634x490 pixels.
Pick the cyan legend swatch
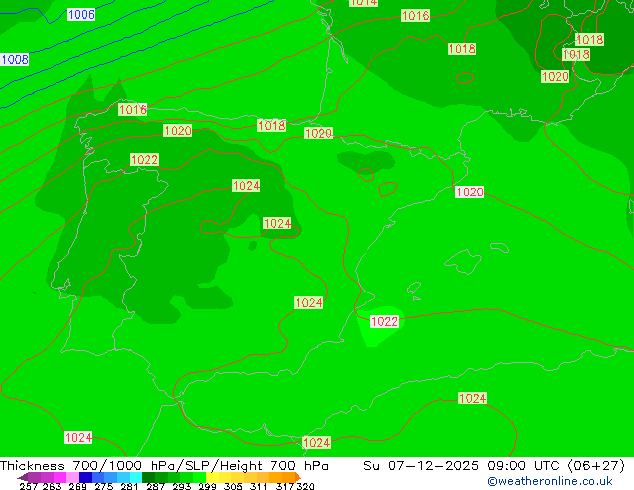136,477
